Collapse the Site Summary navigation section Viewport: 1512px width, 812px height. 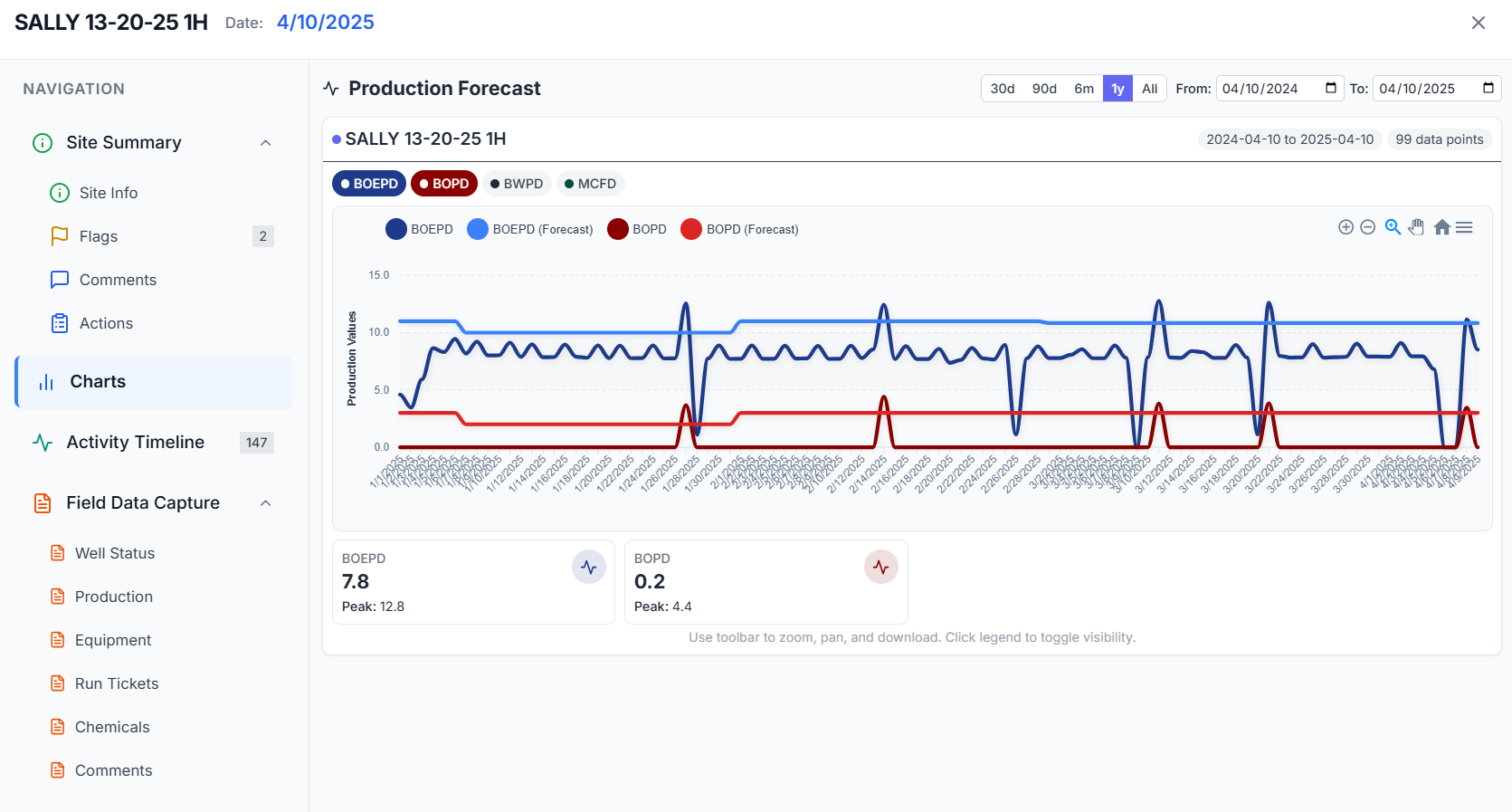265,142
